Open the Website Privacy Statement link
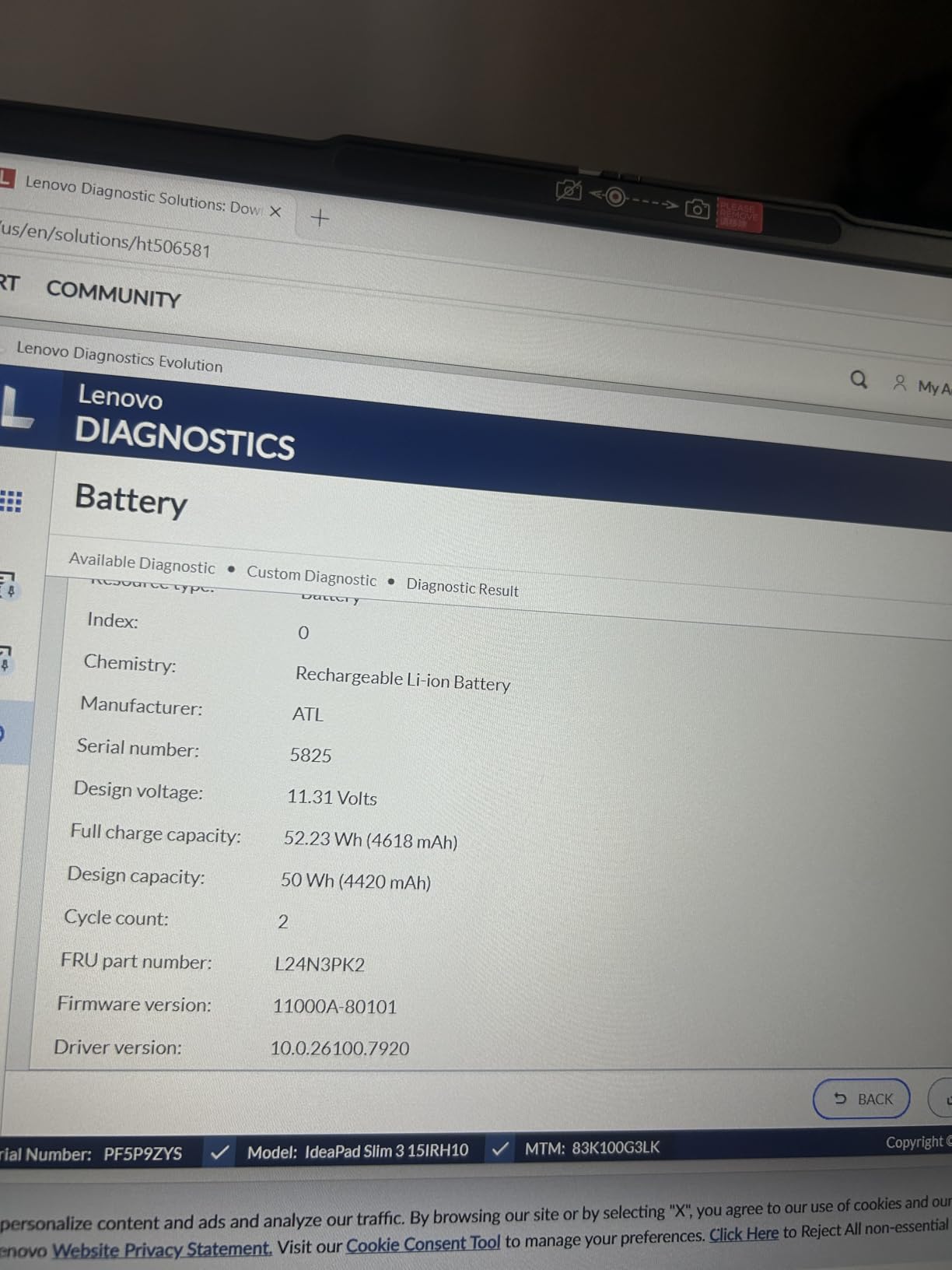 point(162,1250)
